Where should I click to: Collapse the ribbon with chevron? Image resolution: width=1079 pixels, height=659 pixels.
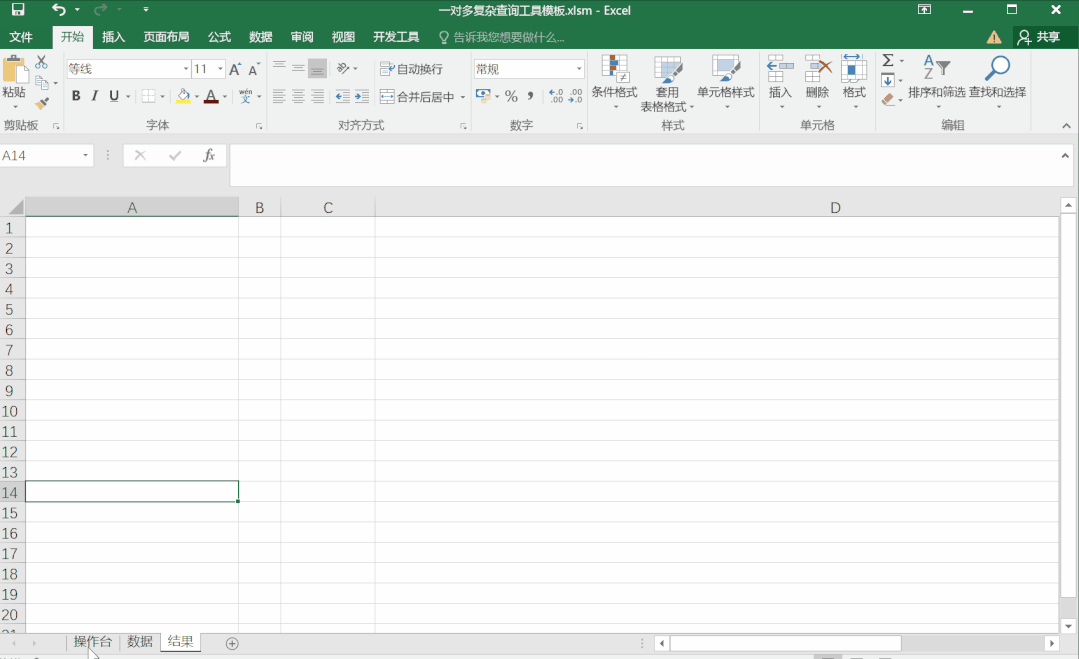coord(1066,125)
